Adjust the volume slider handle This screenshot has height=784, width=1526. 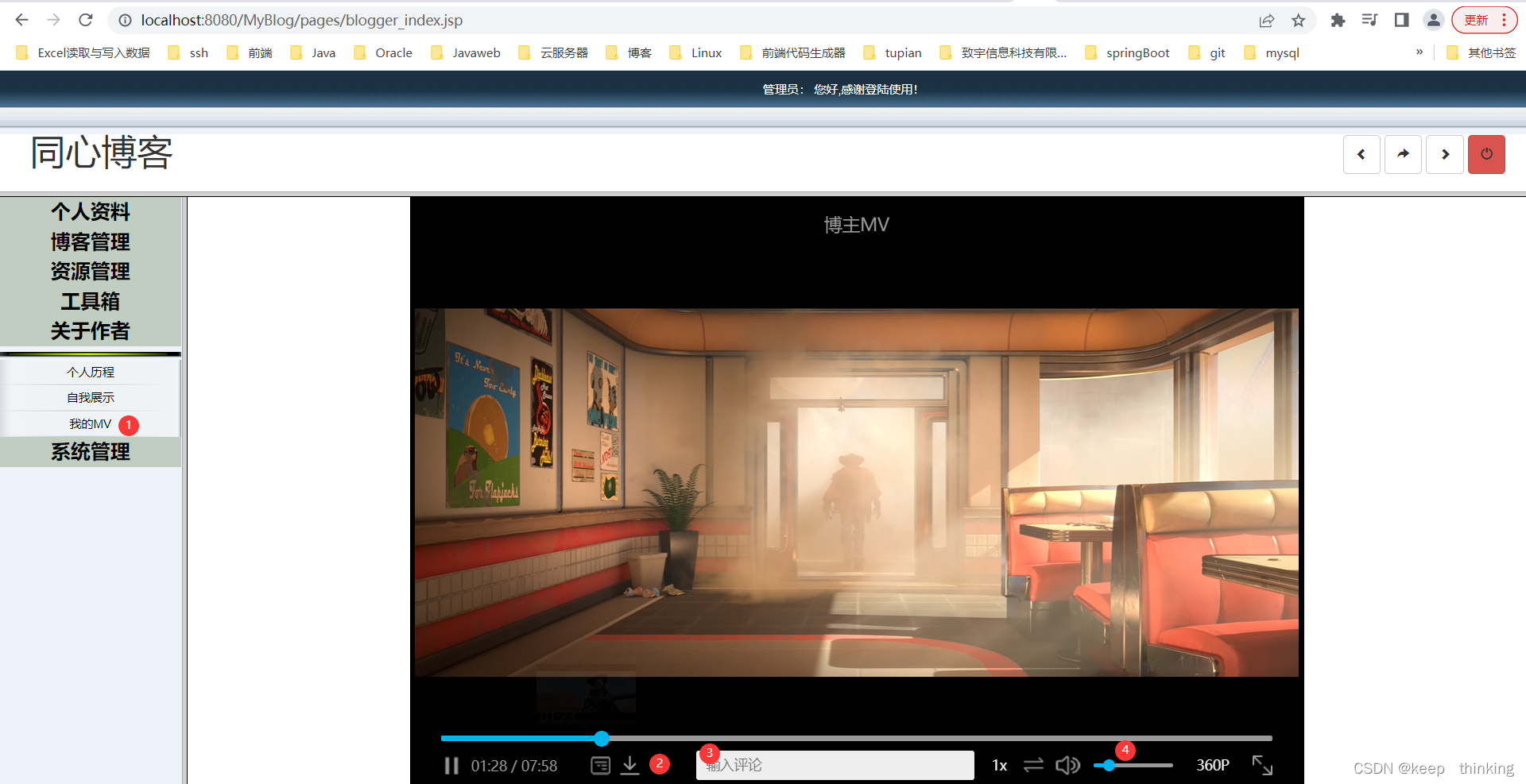[1109, 766]
